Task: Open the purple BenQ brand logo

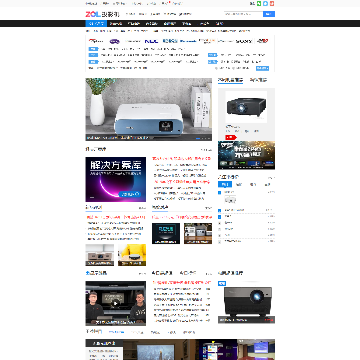Action: [115, 41]
